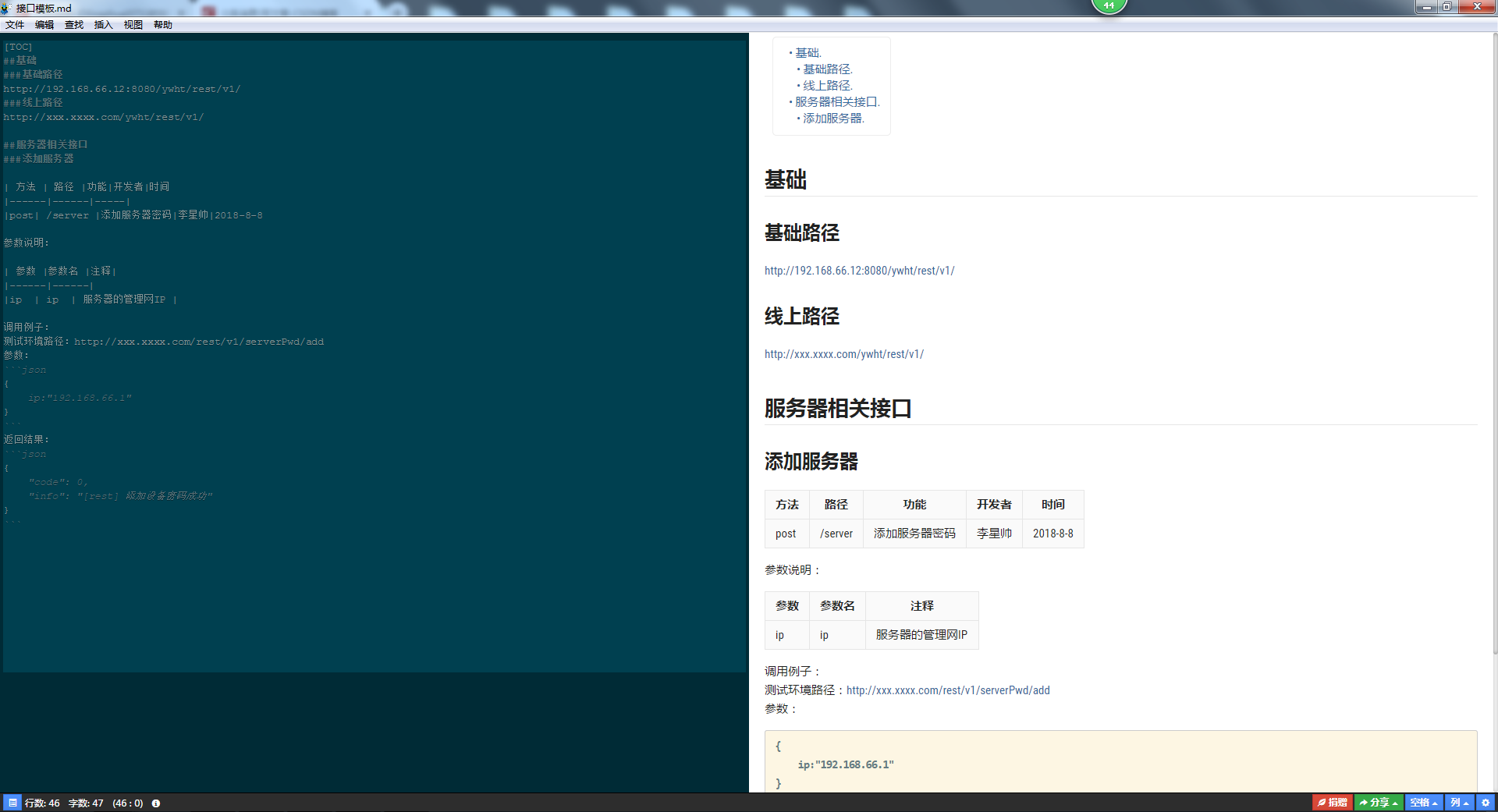This screenshot has height=812, width=1498.
Task: Open the 视图 menu
Action: [133, 25]
